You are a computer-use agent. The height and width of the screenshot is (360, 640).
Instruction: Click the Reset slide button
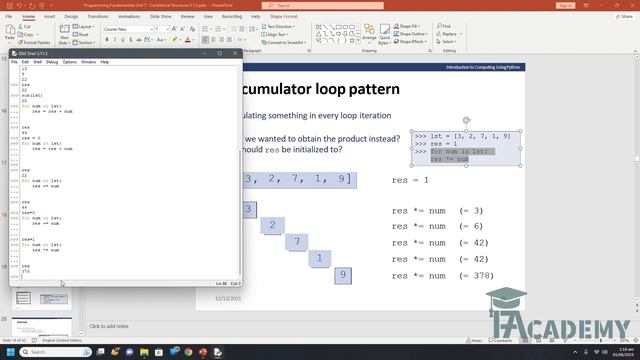pyautogui.click(x=81, y=35)
